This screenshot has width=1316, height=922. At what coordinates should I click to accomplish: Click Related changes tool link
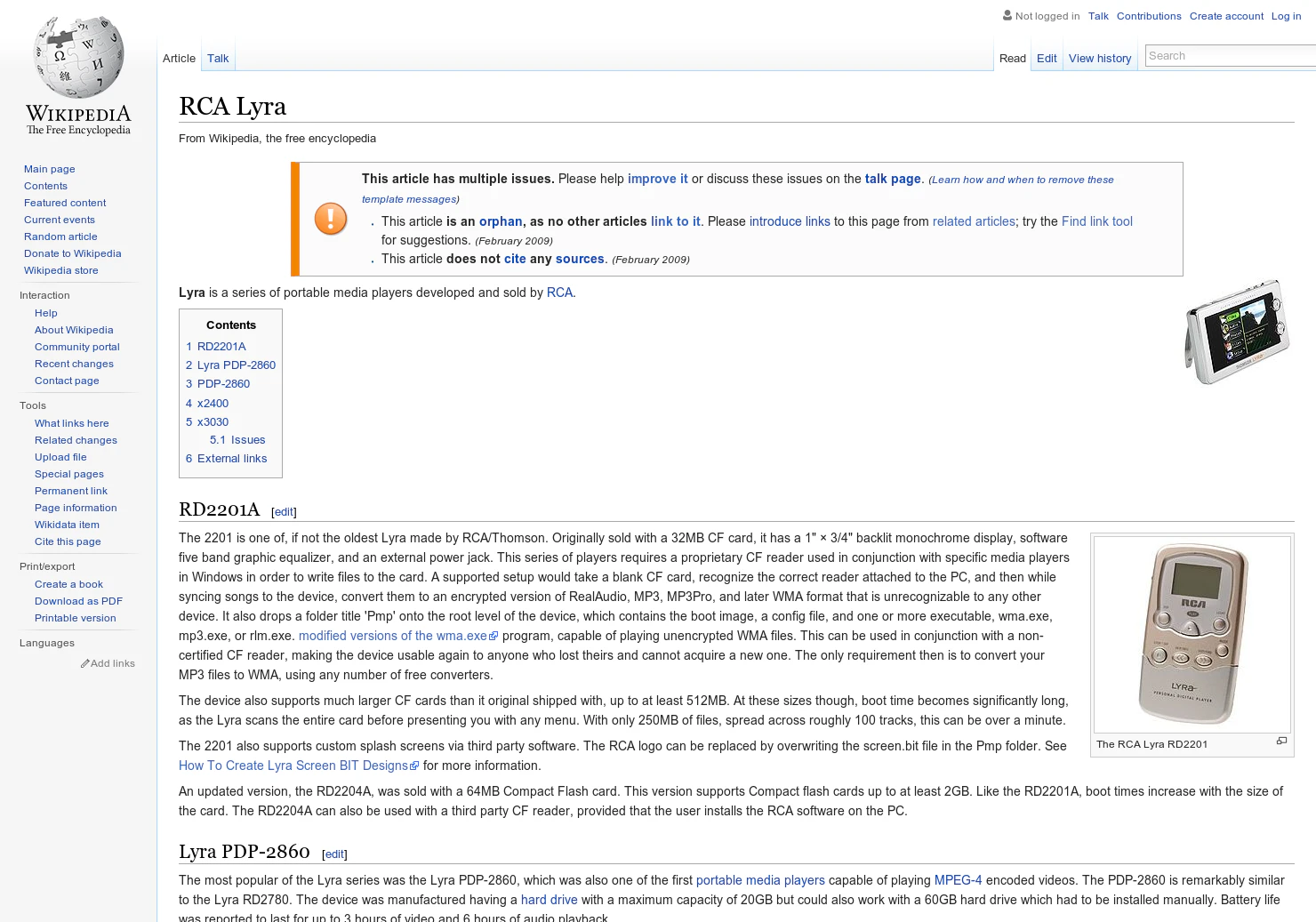[x=76, y=440]
